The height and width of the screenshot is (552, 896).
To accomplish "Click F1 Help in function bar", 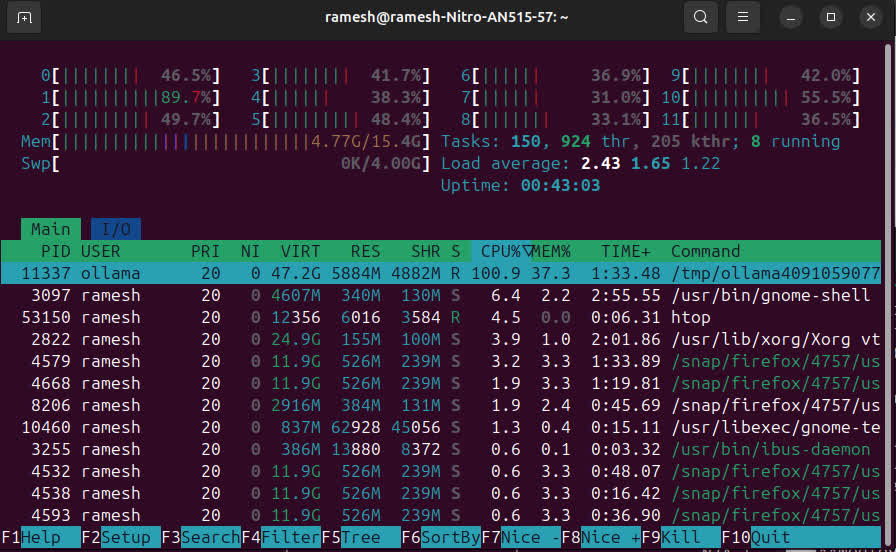I will 41,538.
